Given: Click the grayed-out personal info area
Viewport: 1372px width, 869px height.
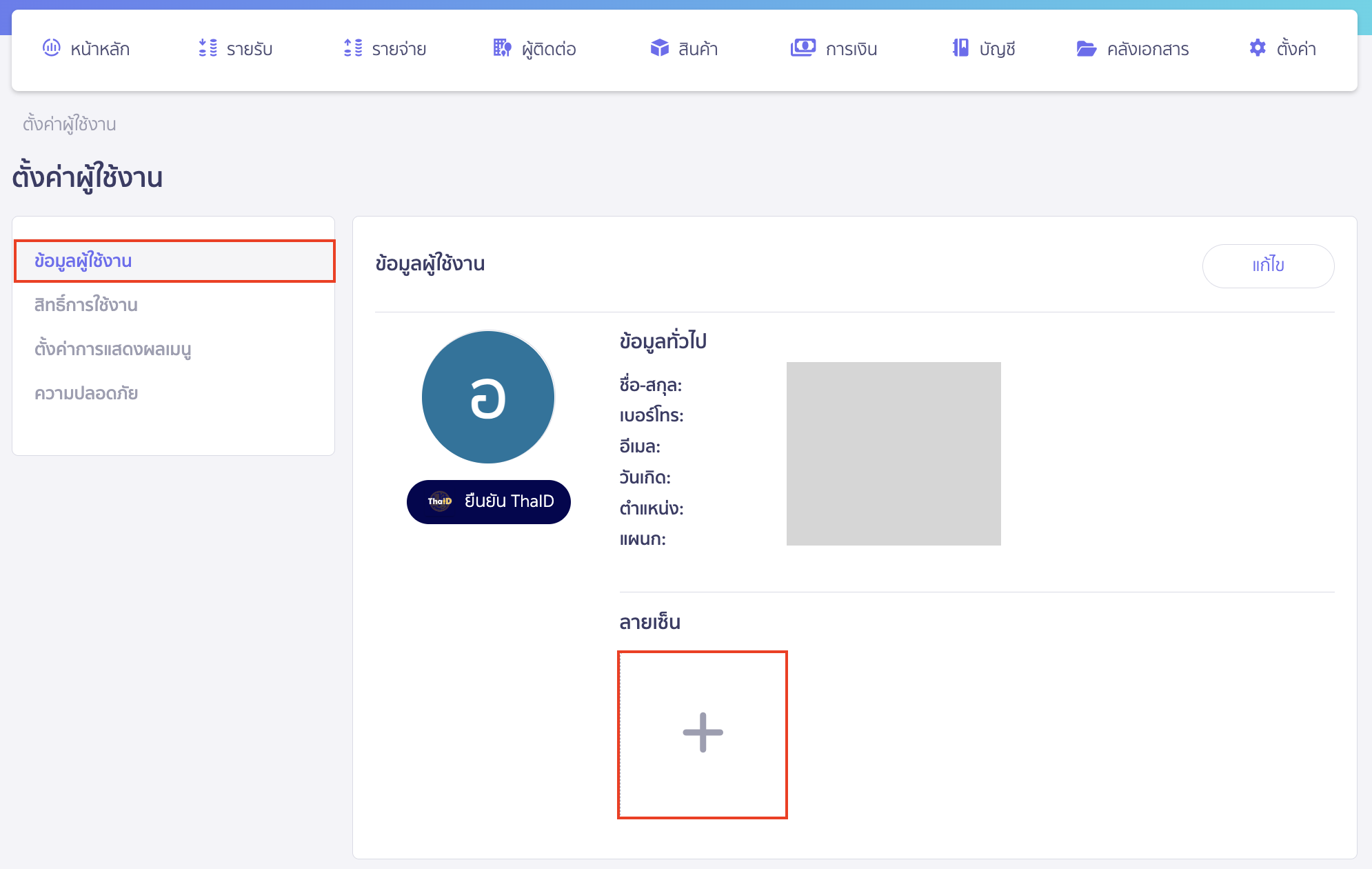Looking at the screenshot, I should [x=894, y=453].
